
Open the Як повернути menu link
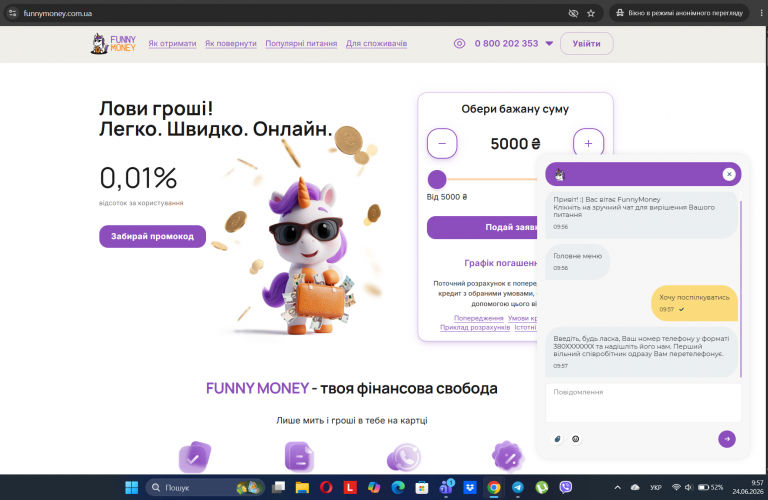[231, 44]
